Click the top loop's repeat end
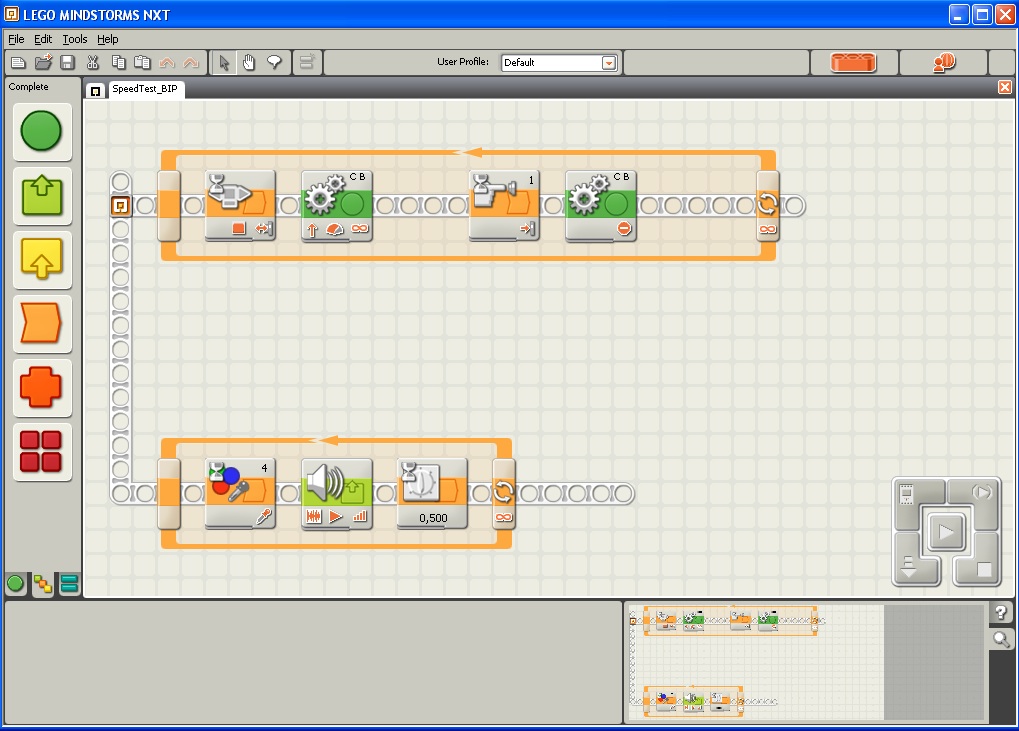Image resolution: width=1019 pixels, height=731 pixels. click(x=767, y=205)
